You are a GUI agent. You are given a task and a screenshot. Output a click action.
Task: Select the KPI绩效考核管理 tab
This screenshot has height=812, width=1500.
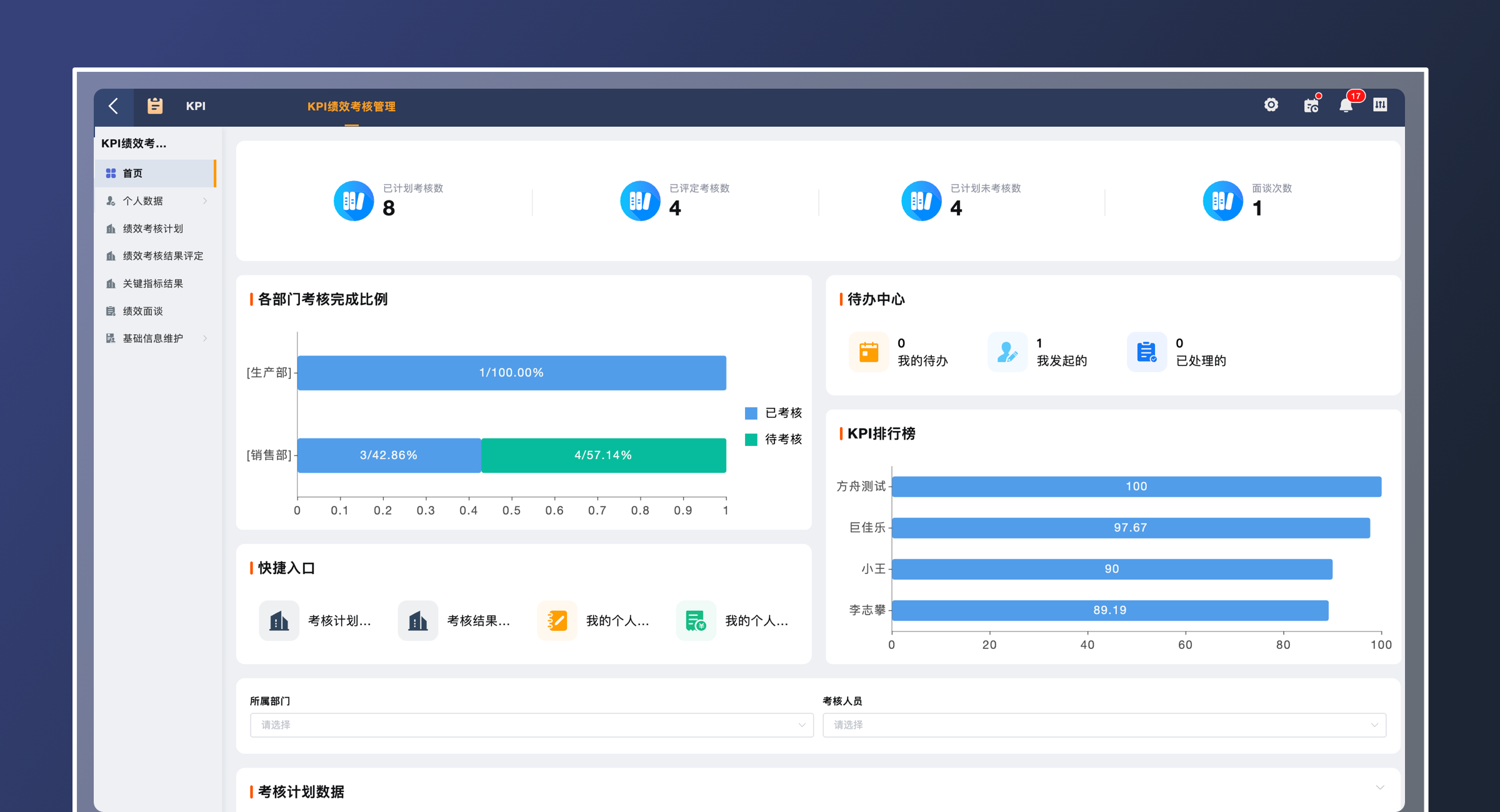coord(351,107)
